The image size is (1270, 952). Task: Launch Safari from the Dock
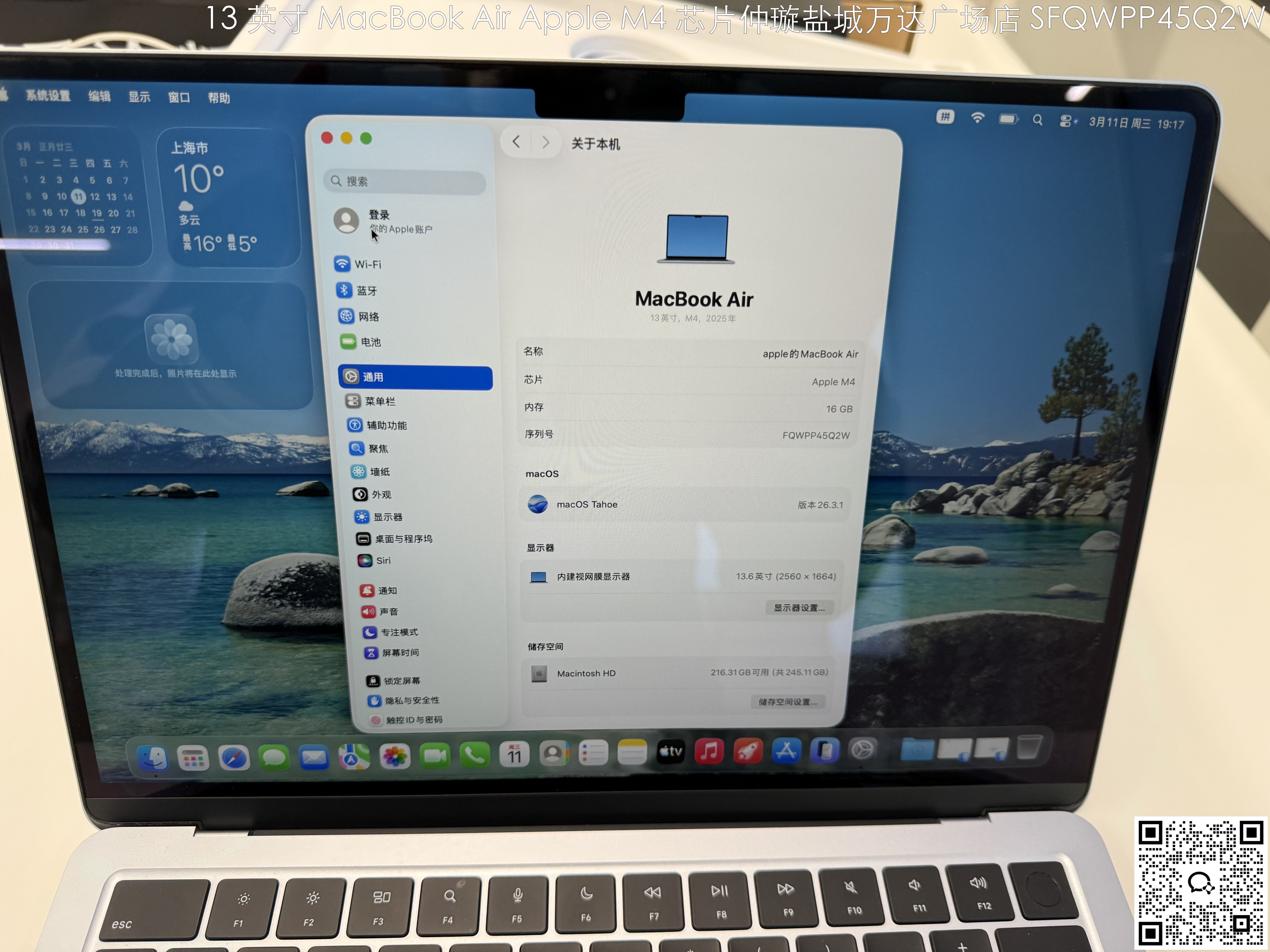[x=234, y=758]
